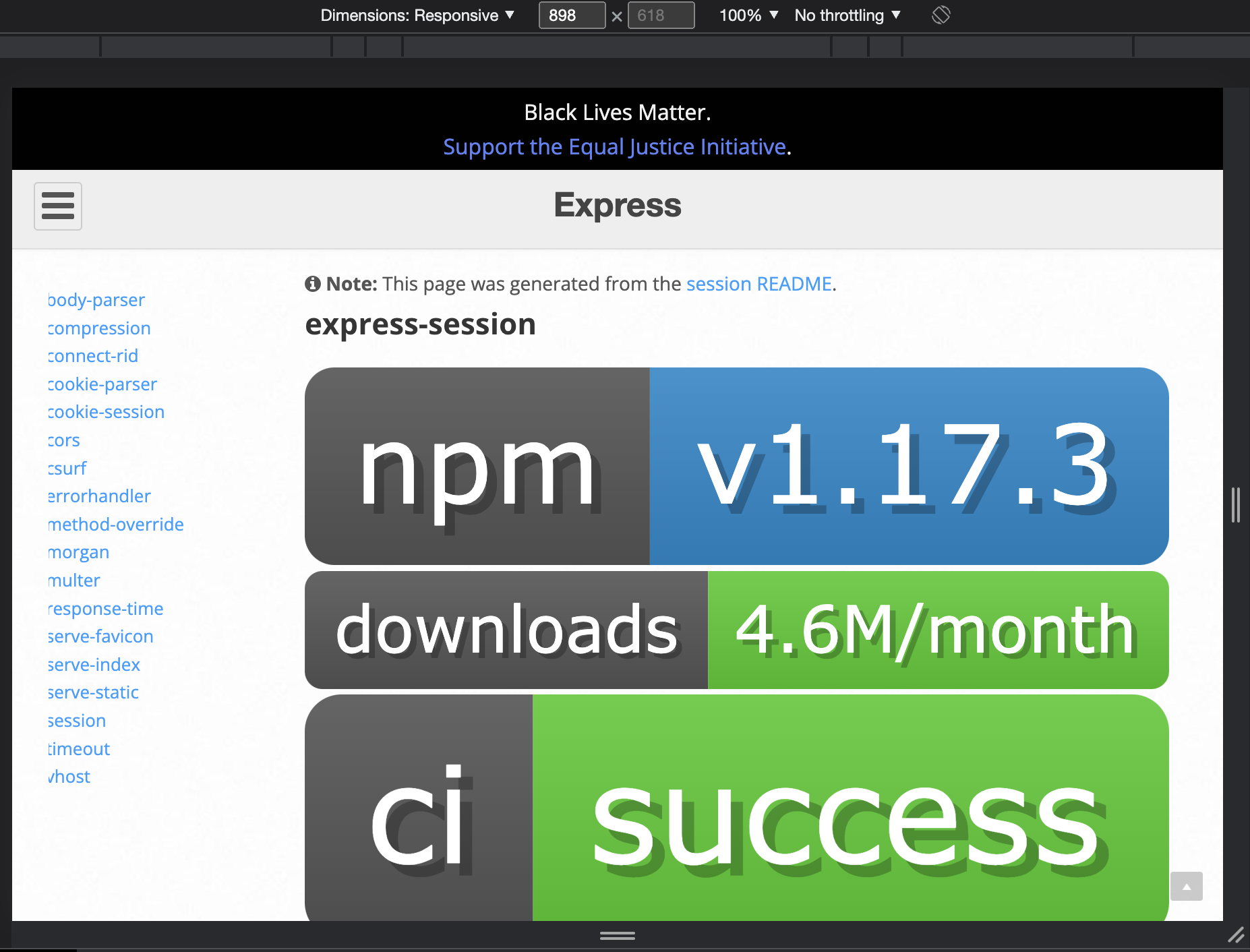Open the sidebar hamburger menu
1250x952 pixels.
click(58, 206)
